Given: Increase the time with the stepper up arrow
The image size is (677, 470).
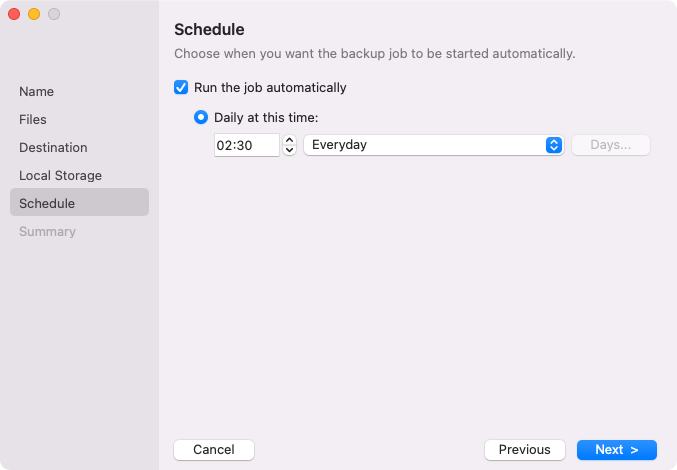Looking at the screenshot, I should [x=290, y=140].
